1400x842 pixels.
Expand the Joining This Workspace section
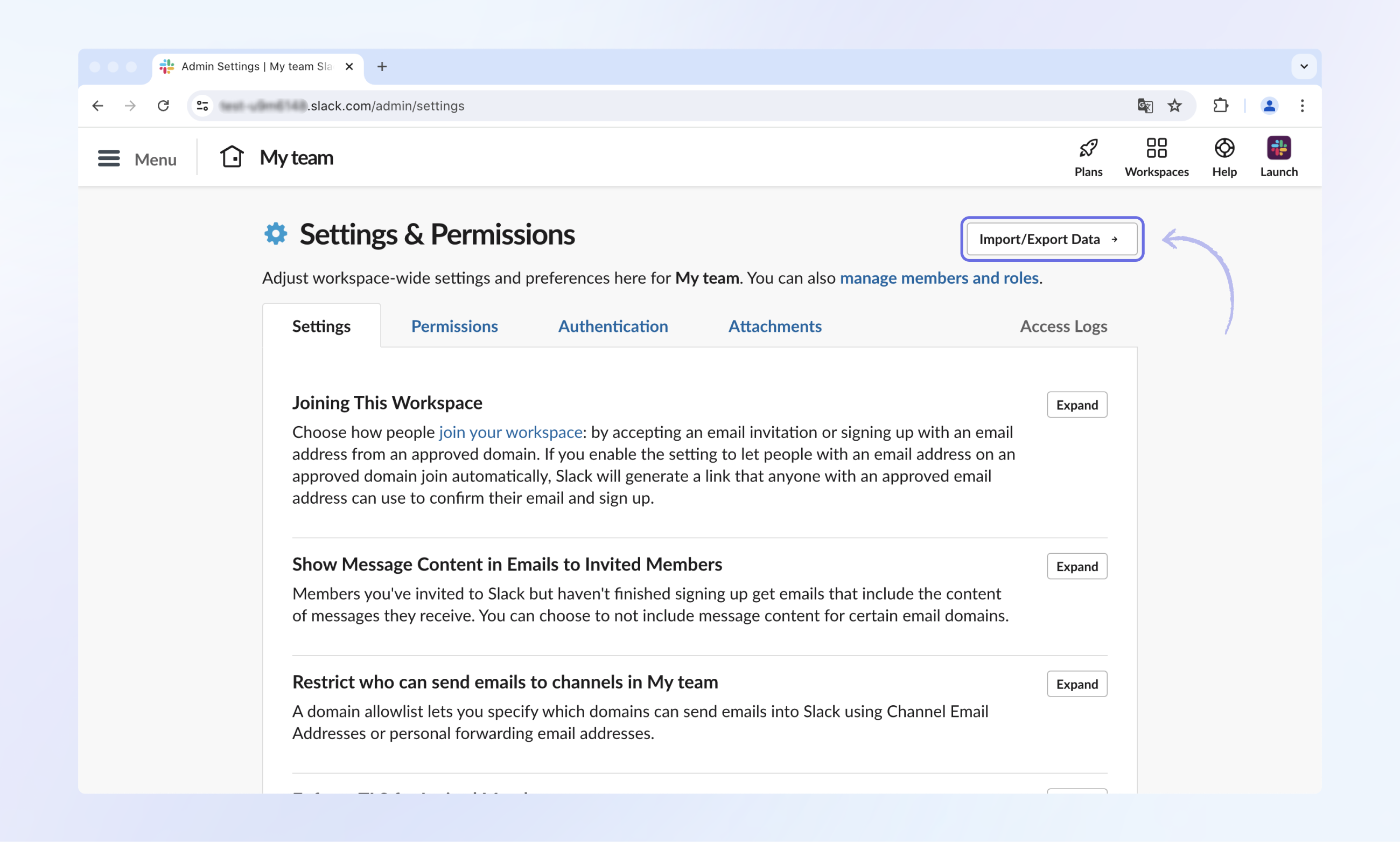(x=1076, y=405)
